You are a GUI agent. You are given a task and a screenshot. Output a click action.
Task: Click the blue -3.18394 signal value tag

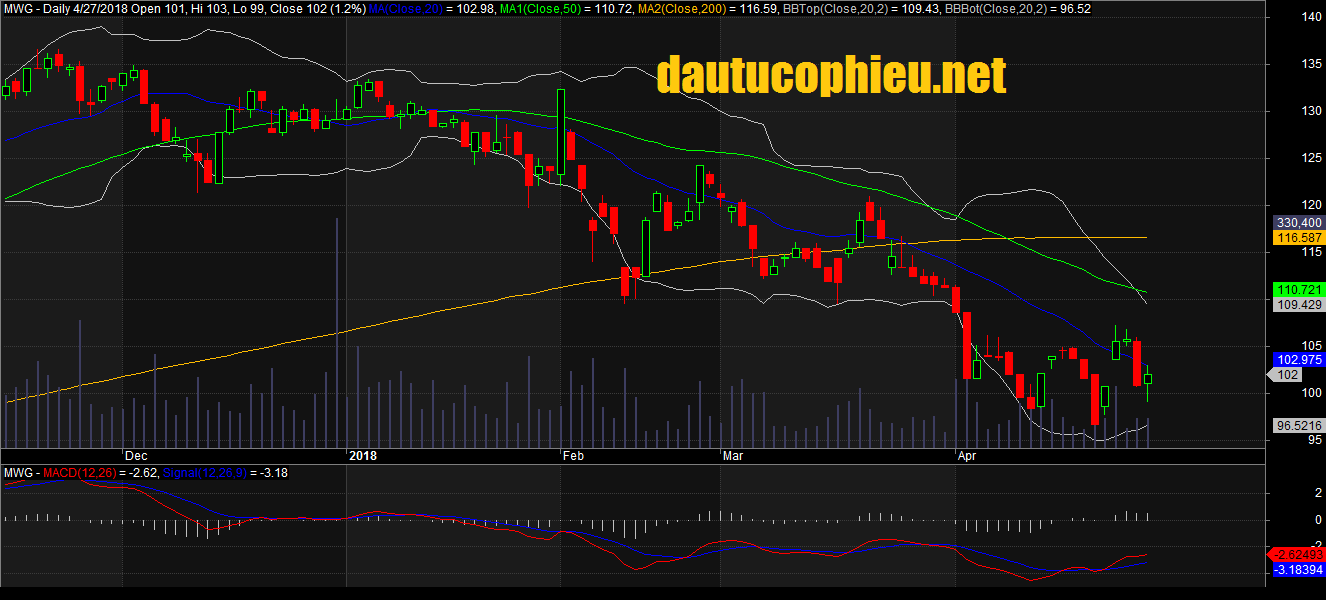tap(1298, 570)
